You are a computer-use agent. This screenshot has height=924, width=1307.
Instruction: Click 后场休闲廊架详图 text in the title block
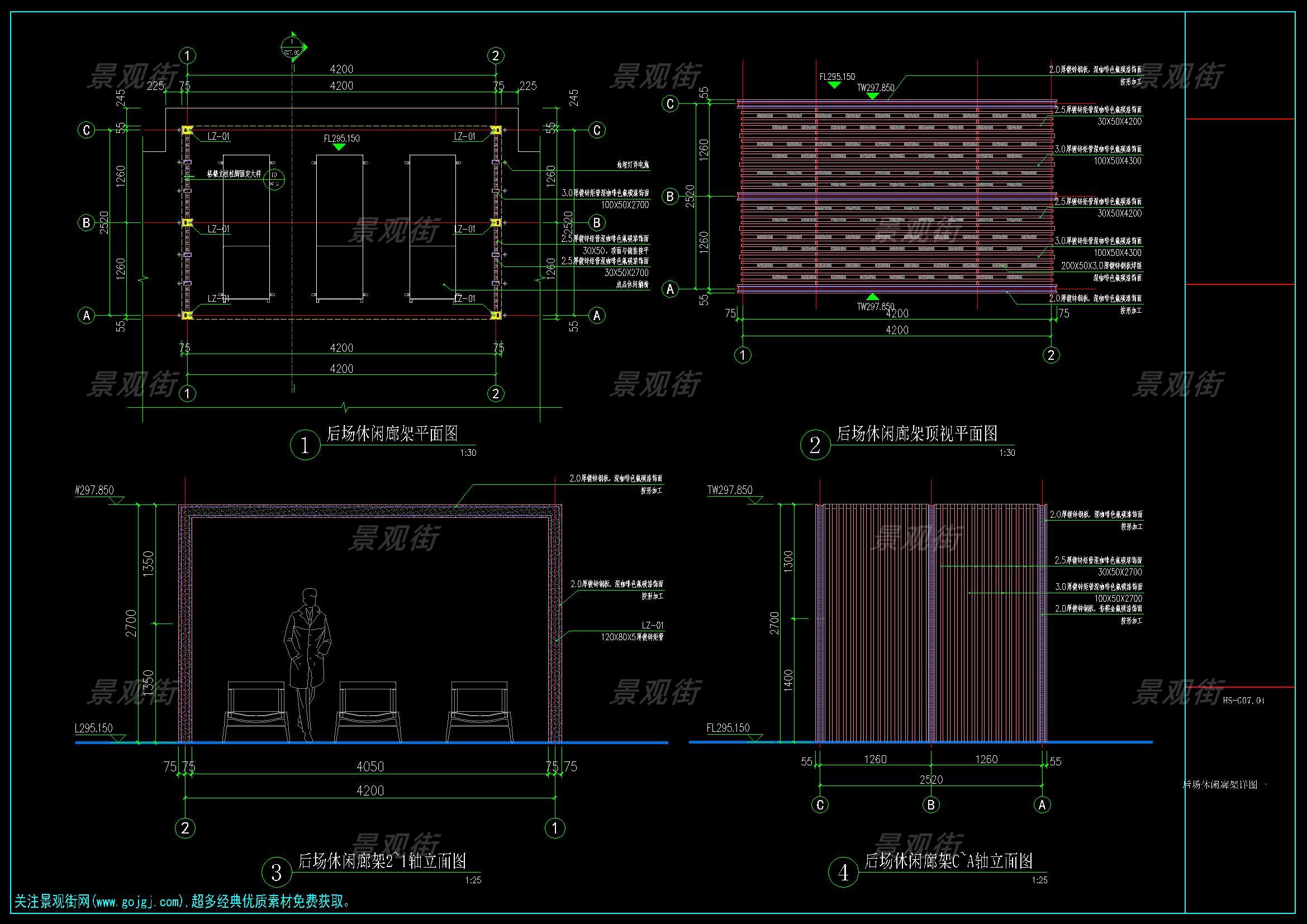click(x=1220, y=784)
